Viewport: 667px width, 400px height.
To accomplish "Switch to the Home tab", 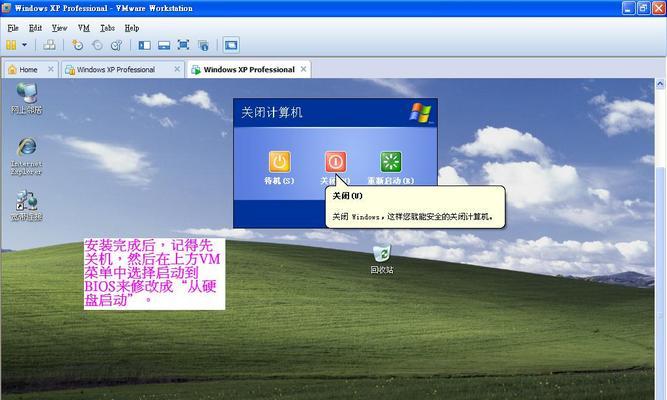I will pyautogui.click(x=28, y=69).
